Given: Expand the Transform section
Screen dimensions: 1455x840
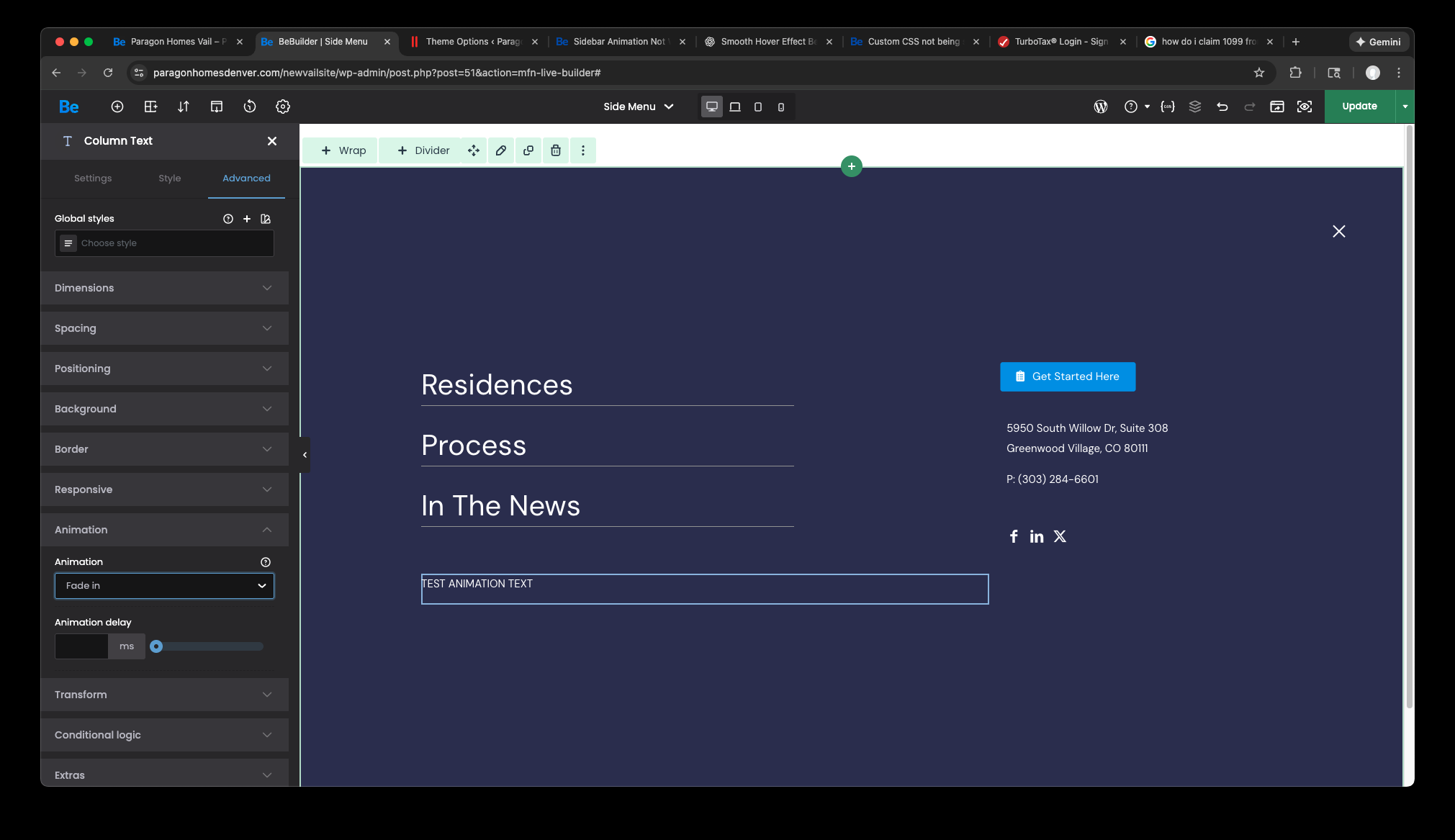Looking at the screenshot, I should pyautogui.click(x=164, y=695).
